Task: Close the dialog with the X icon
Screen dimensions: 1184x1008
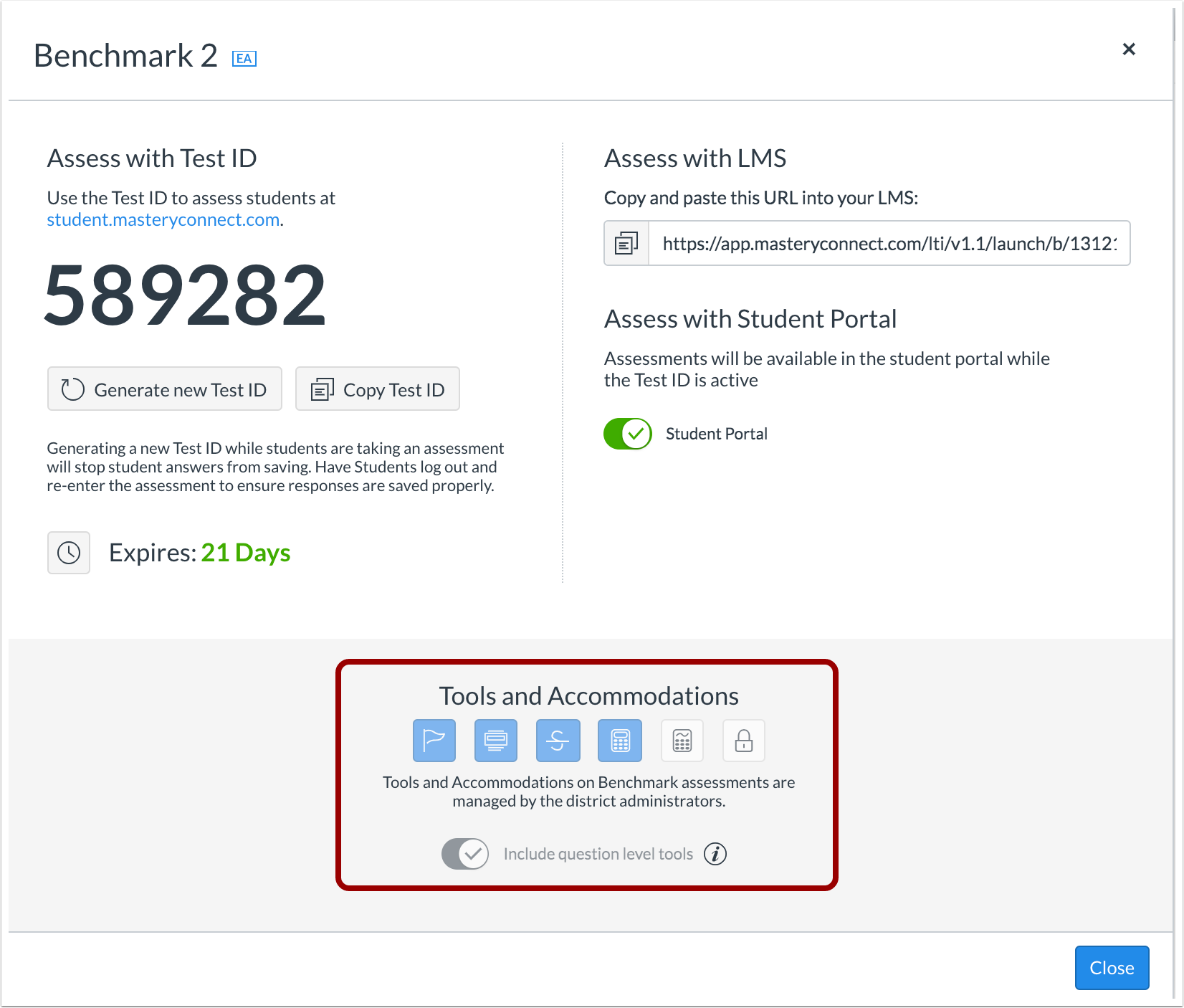Action: [x=1129, y=49]
